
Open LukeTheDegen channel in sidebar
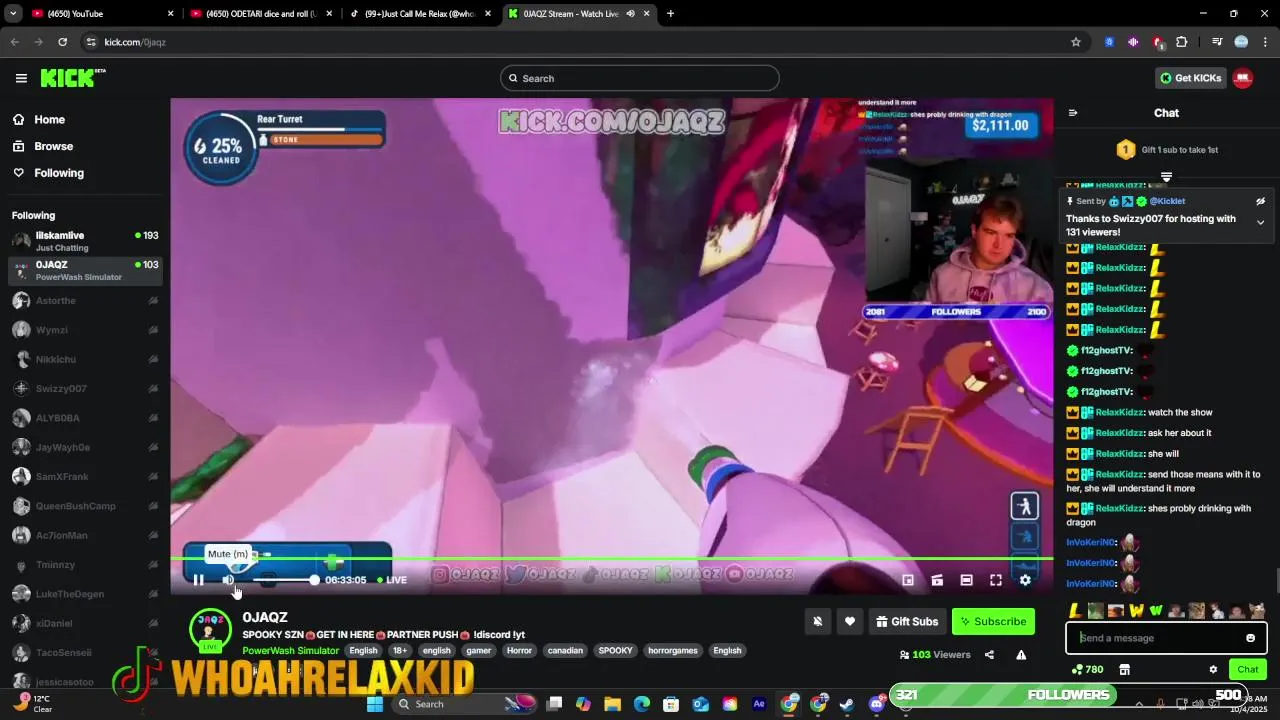coord(85,594)
